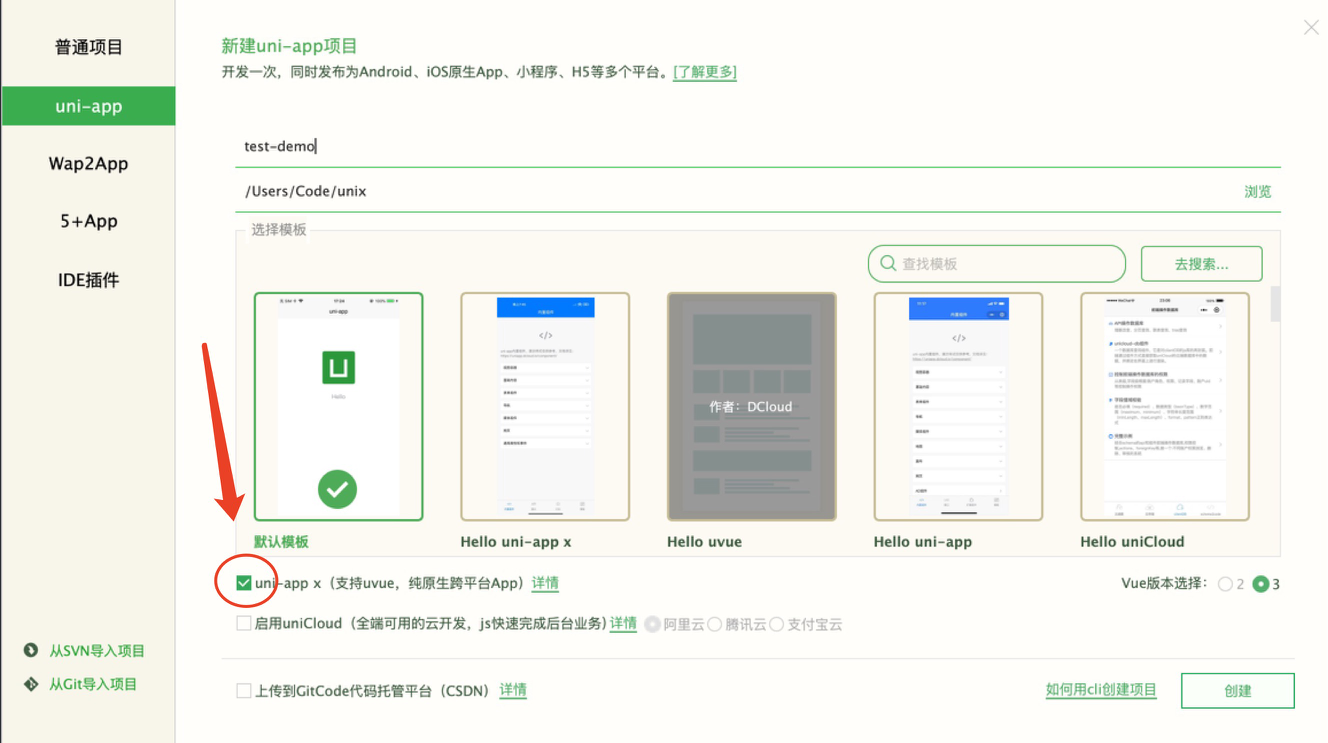
Task: Open the 5+App project tab
Action: pos(88,221)
